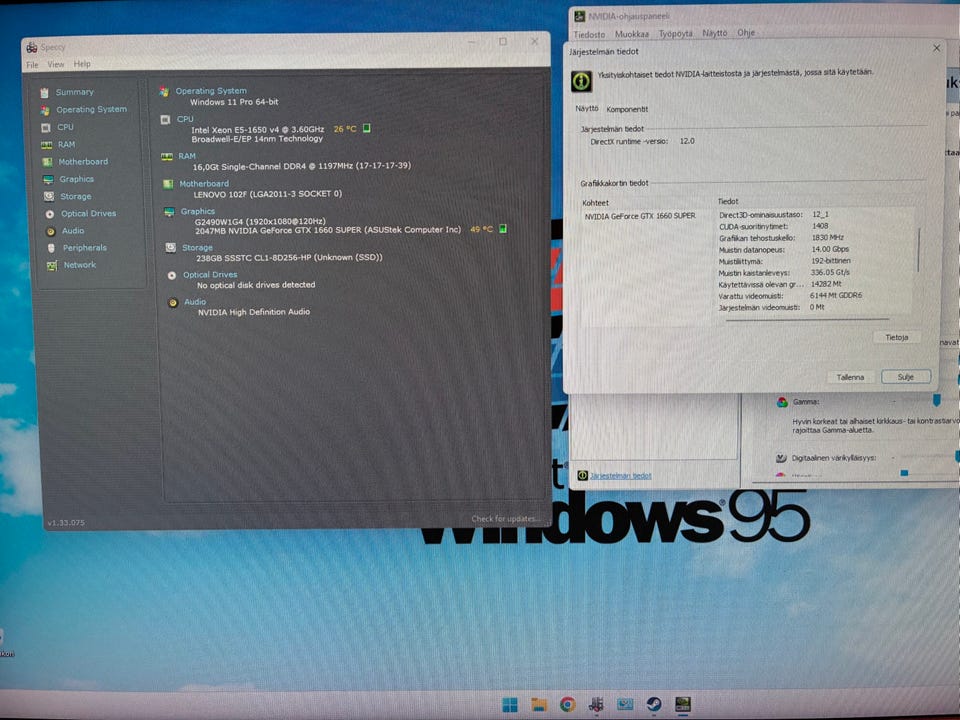Screen dimensions: 960x720
Task: Open the Näyttö menu in NVIDIA menu bar
Action: pos(714,33)
